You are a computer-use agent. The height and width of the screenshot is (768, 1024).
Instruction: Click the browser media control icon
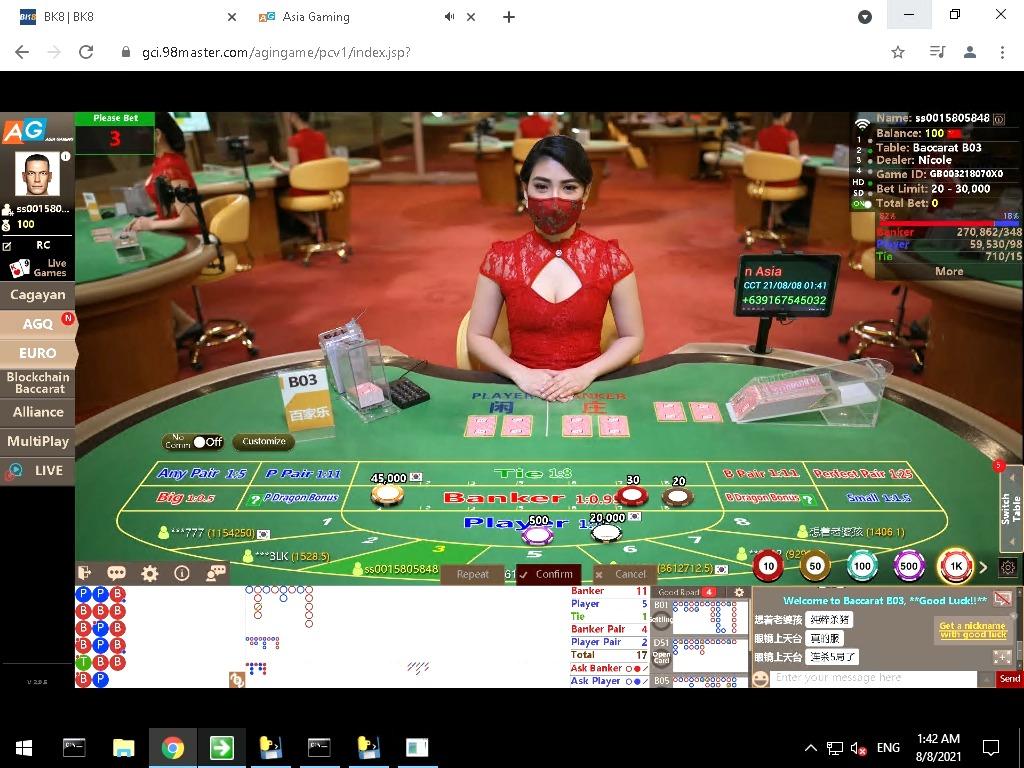pyautogui.click(x=937, y=52)
